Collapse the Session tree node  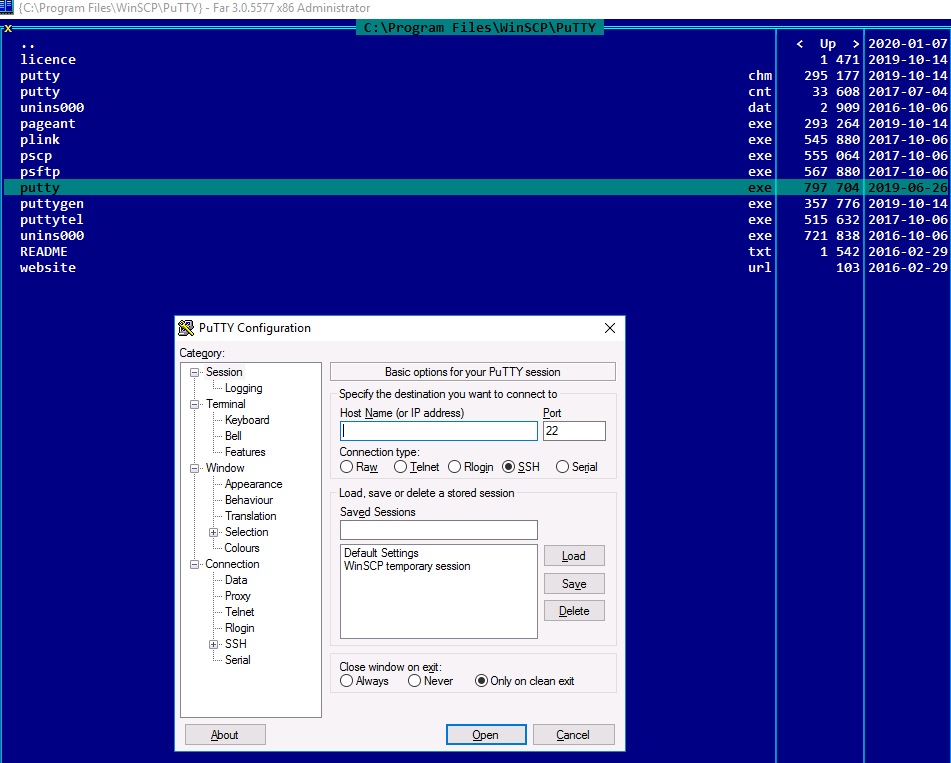194,372
